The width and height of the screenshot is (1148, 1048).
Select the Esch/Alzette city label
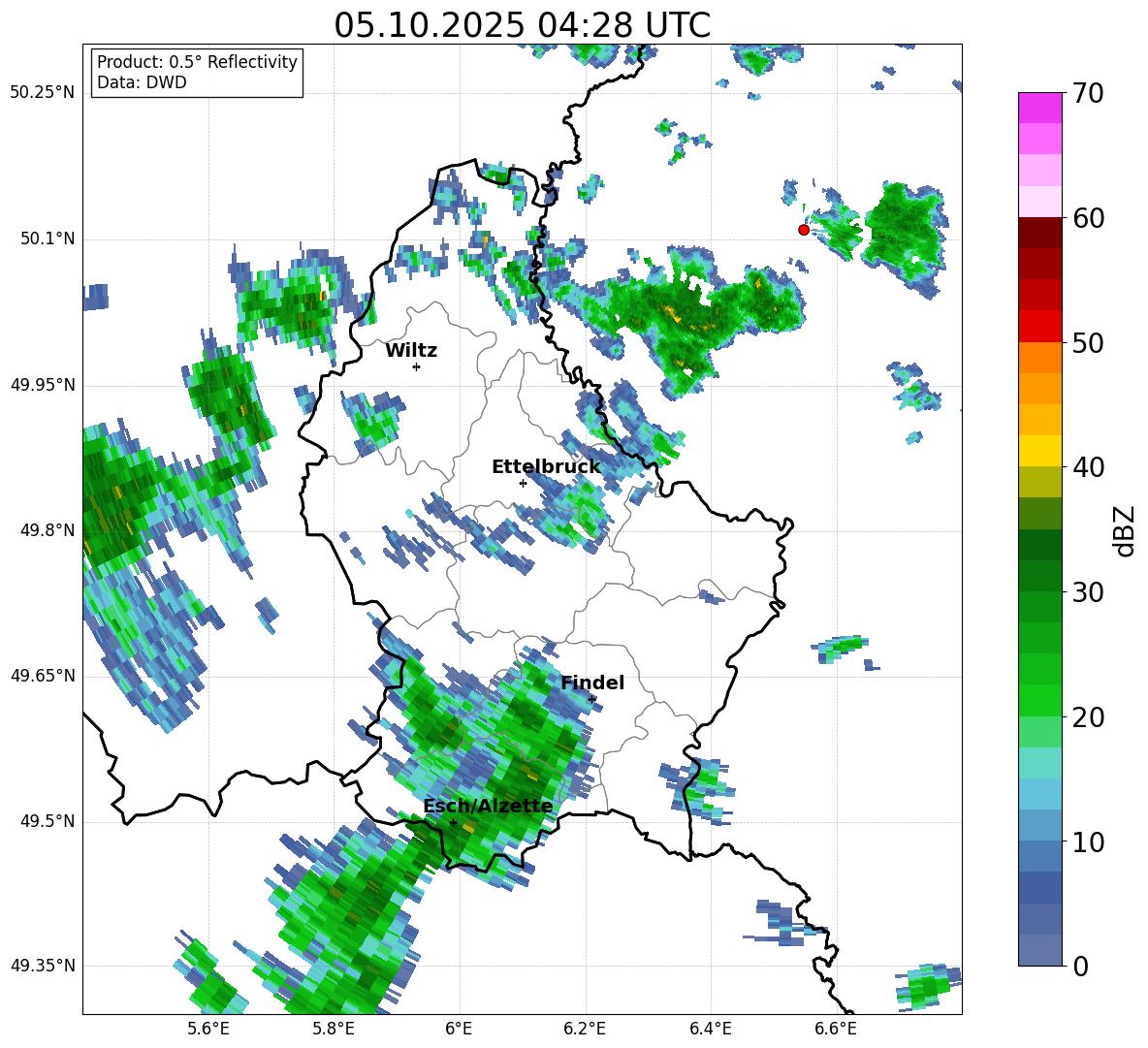pos(488,807)
